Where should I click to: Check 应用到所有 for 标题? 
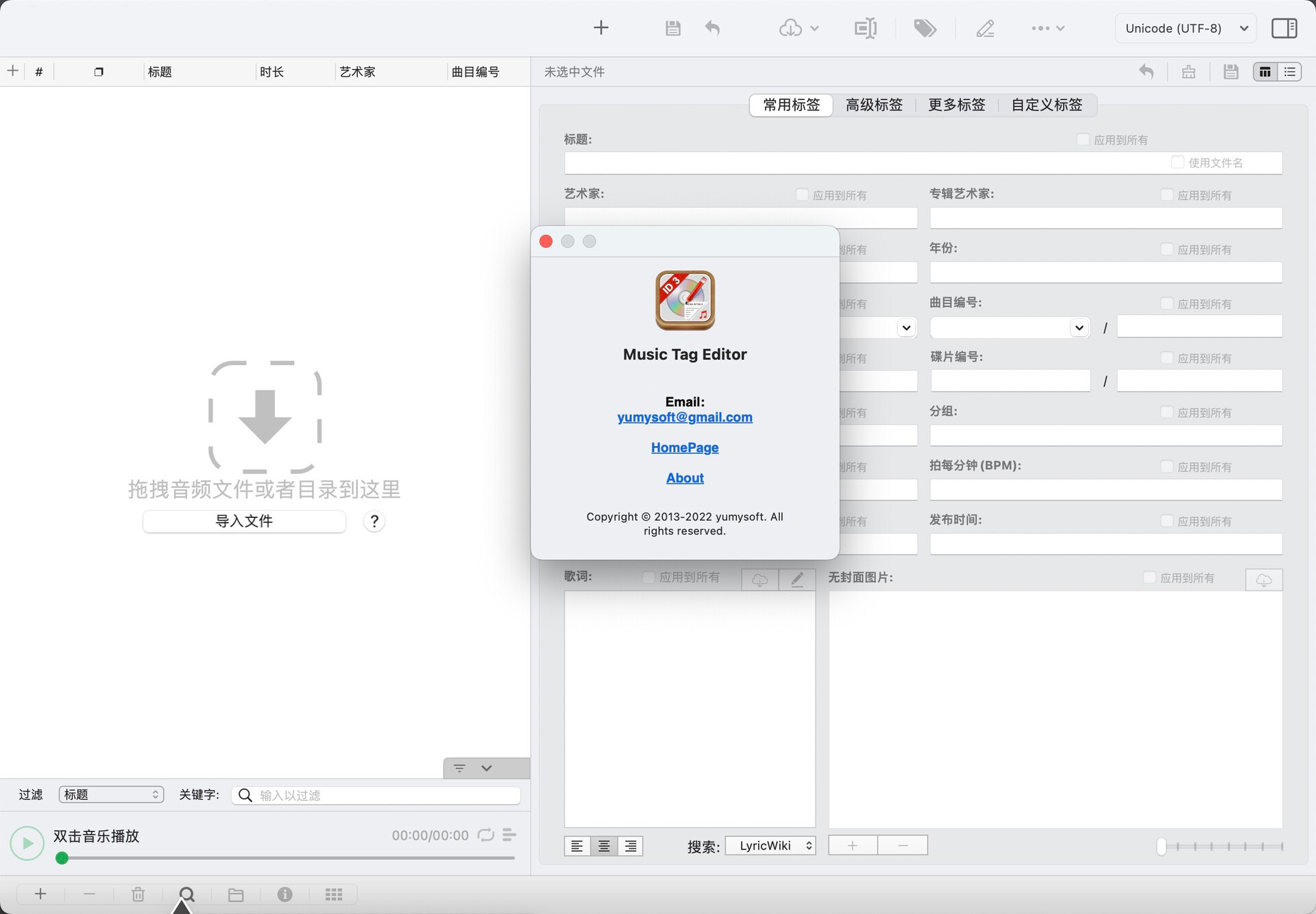point(1083,139)
